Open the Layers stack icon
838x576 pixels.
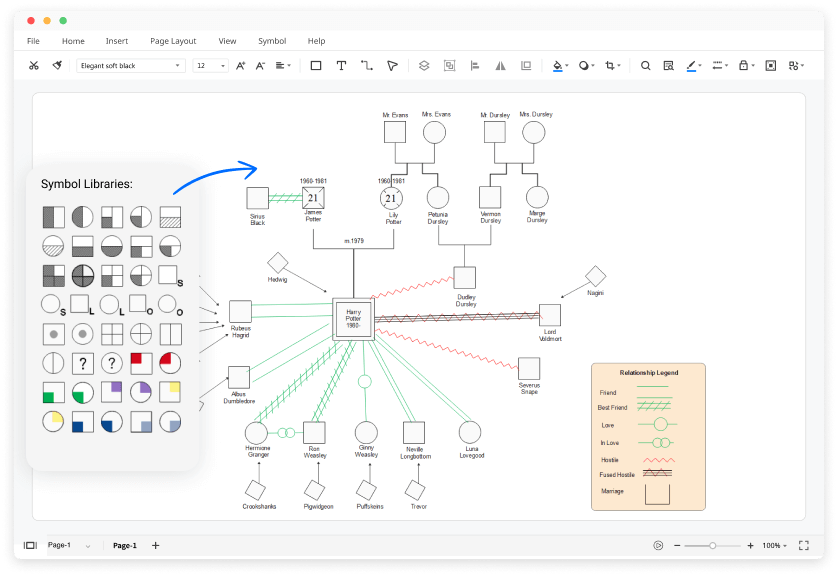424,66
